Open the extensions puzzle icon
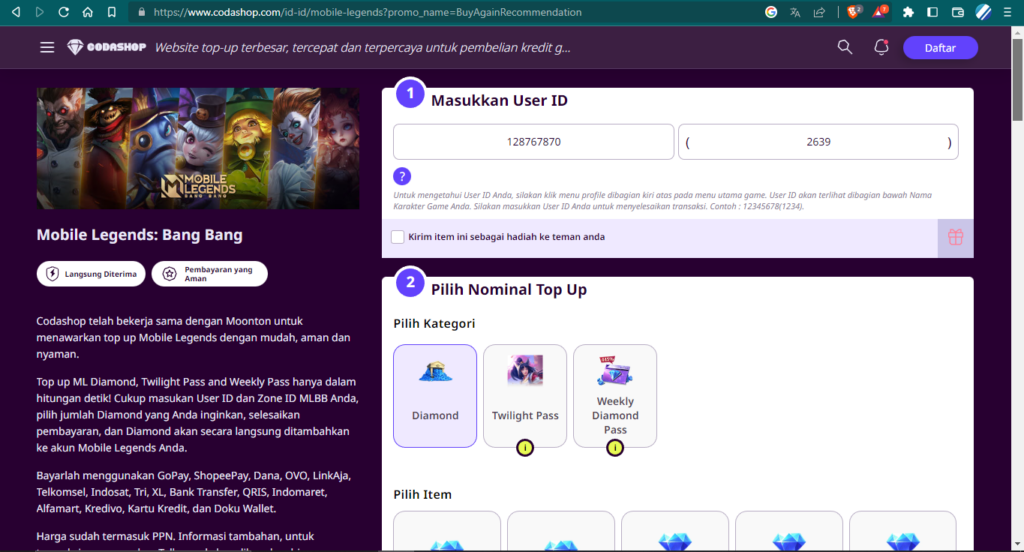 908,12
